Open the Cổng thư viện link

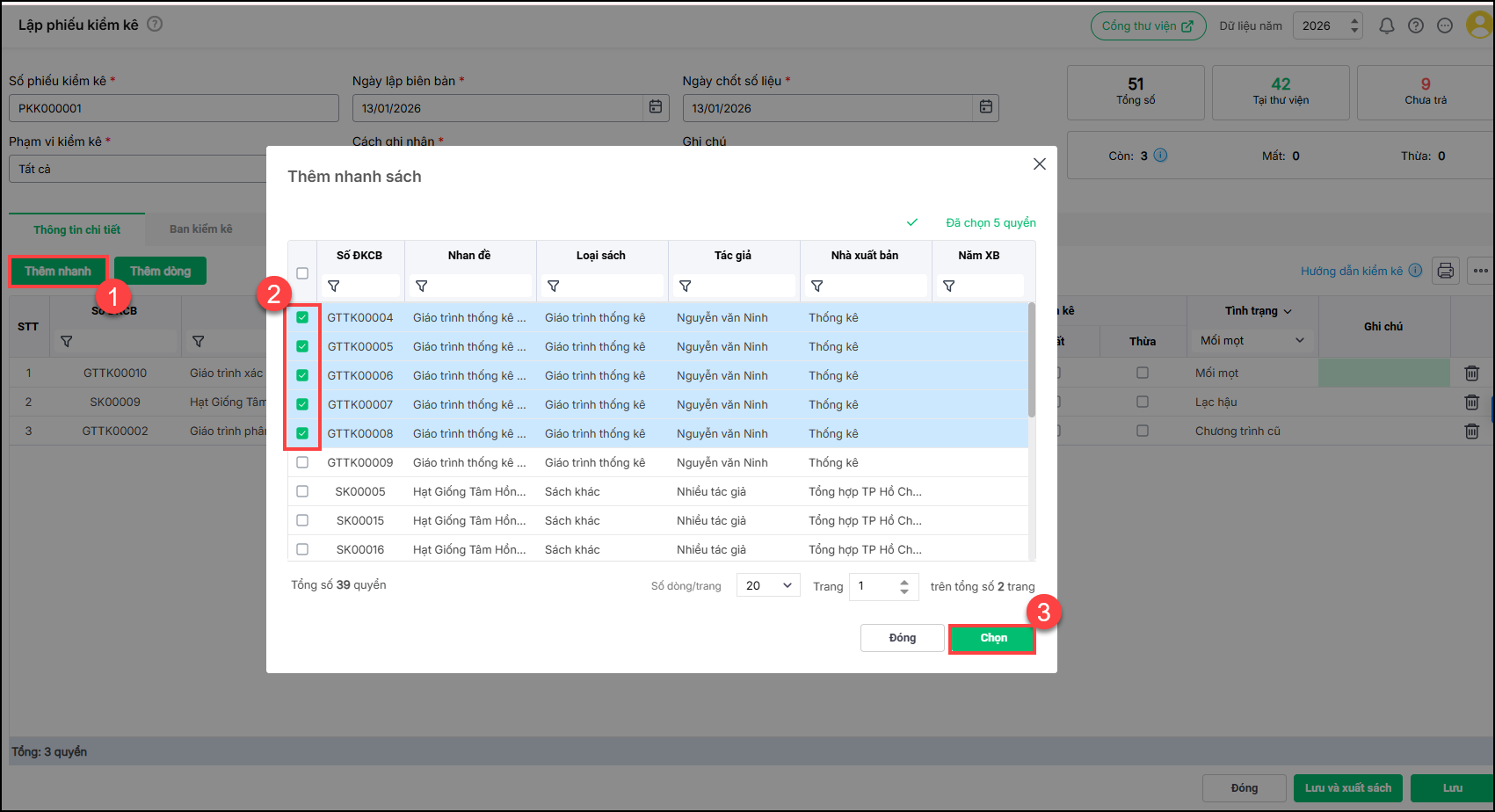click(x=1147, y=26)
